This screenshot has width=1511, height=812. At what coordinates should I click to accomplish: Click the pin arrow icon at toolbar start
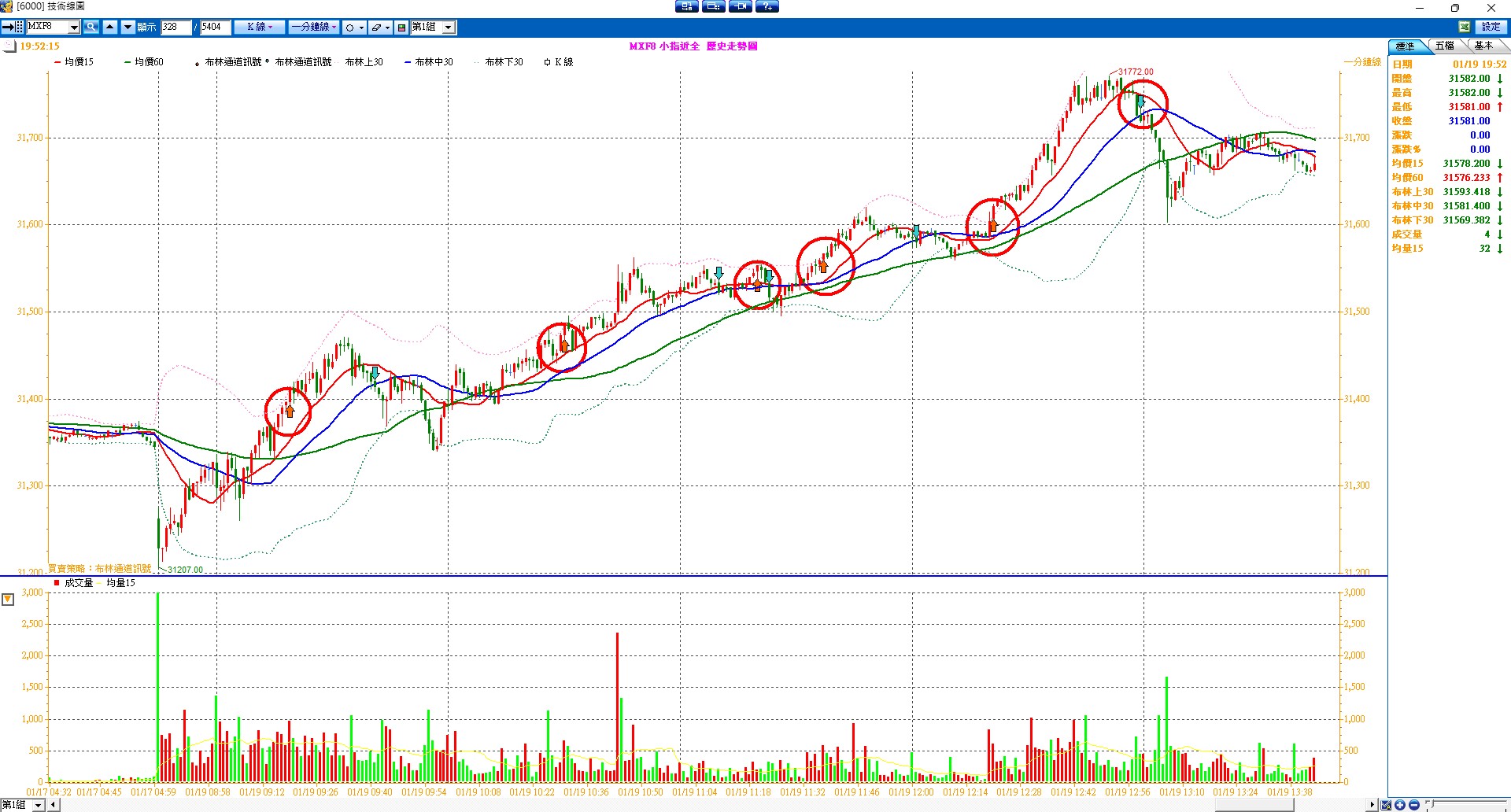click(x=7, y=28)
